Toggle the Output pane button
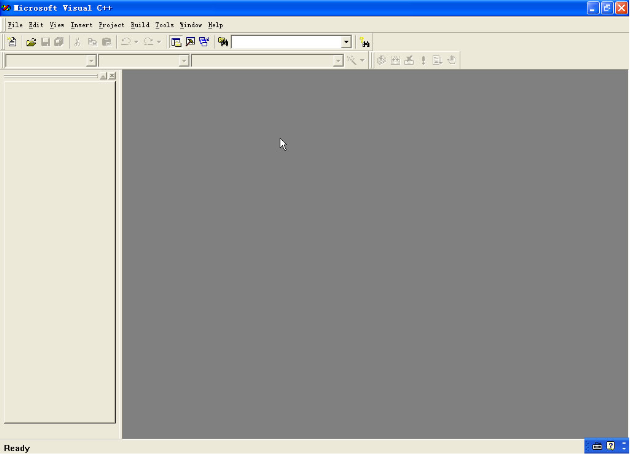630x454 pixels. tap(190, 42)
